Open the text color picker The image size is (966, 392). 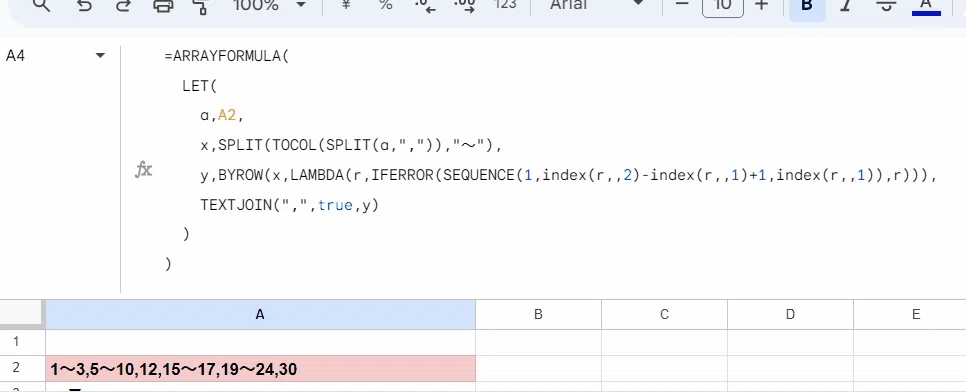pos(926,7)
